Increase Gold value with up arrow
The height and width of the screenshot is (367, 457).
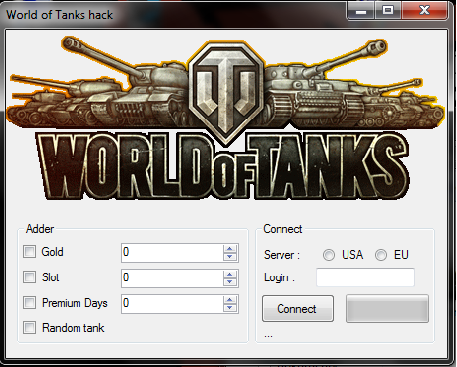pos(230,249)
